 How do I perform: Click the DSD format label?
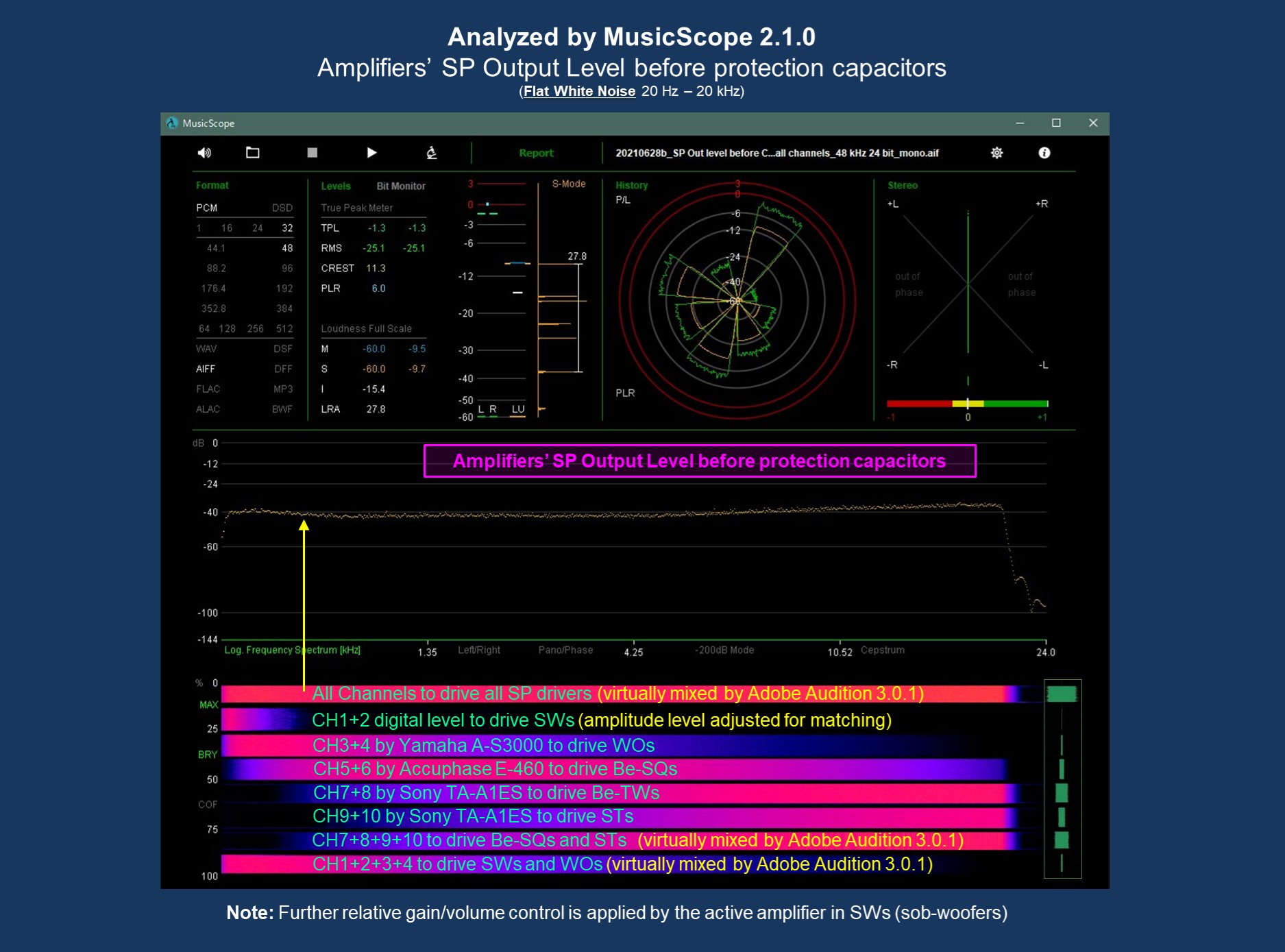click(x=282, y=208)
